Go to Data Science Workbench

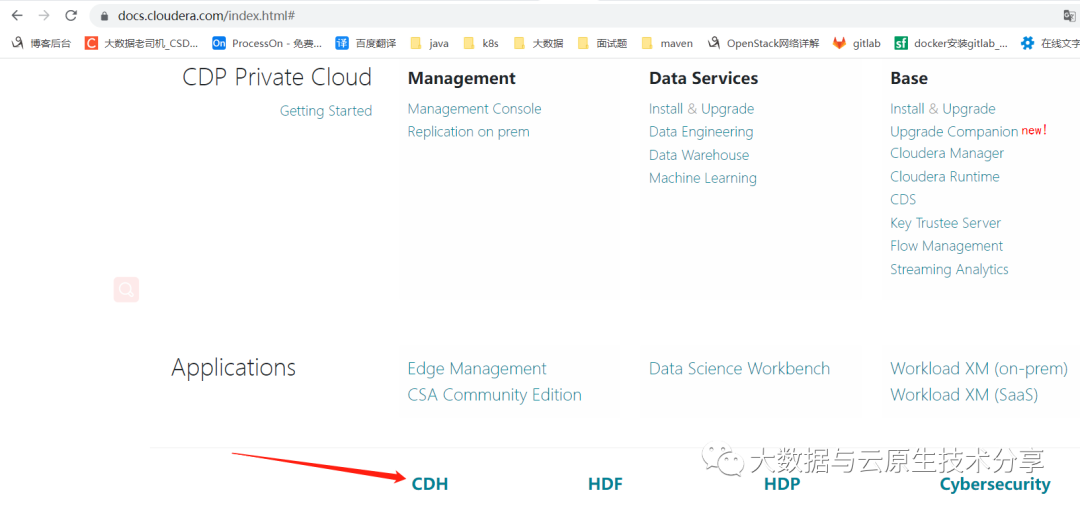(739, 369)
